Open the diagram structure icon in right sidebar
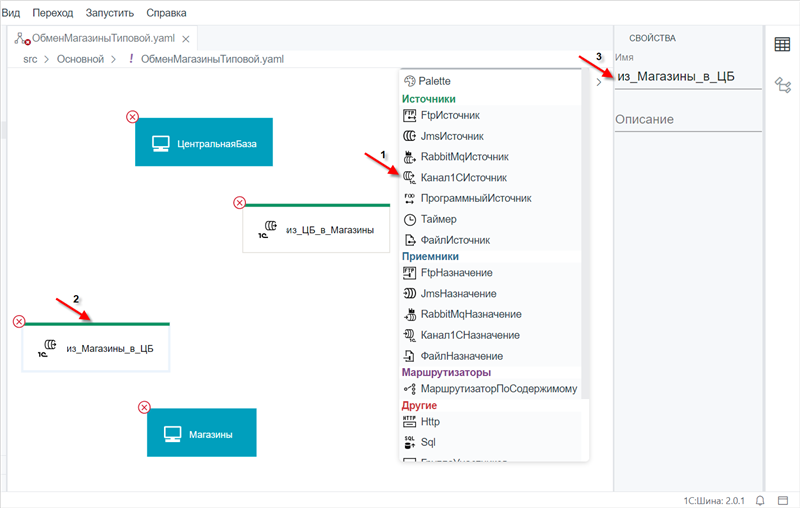Image resolution: width=800 pixels, height=508 pixels. tap(783, 85)
